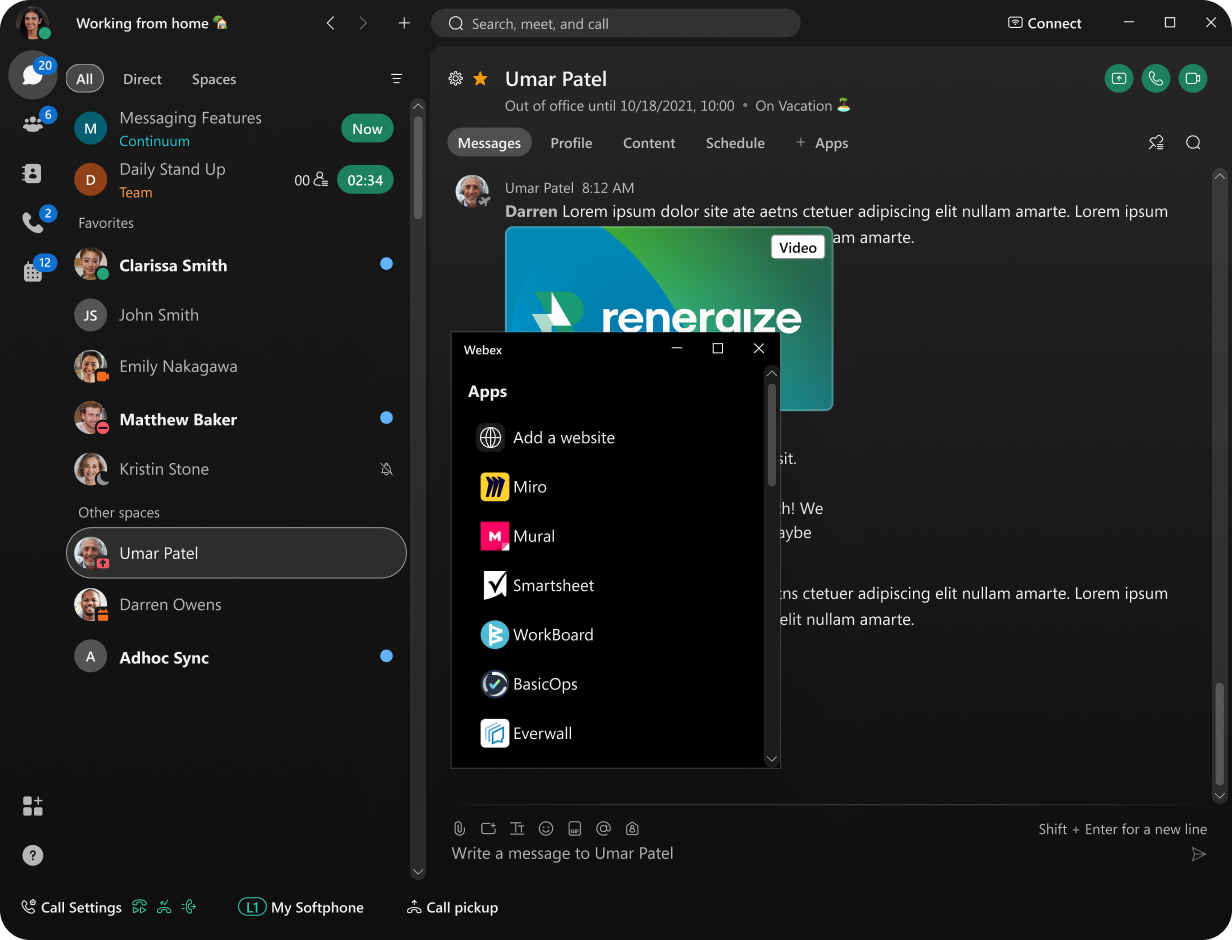Open the emoji picker
This screenshot has height=940, width=1232.
(546, 828)
